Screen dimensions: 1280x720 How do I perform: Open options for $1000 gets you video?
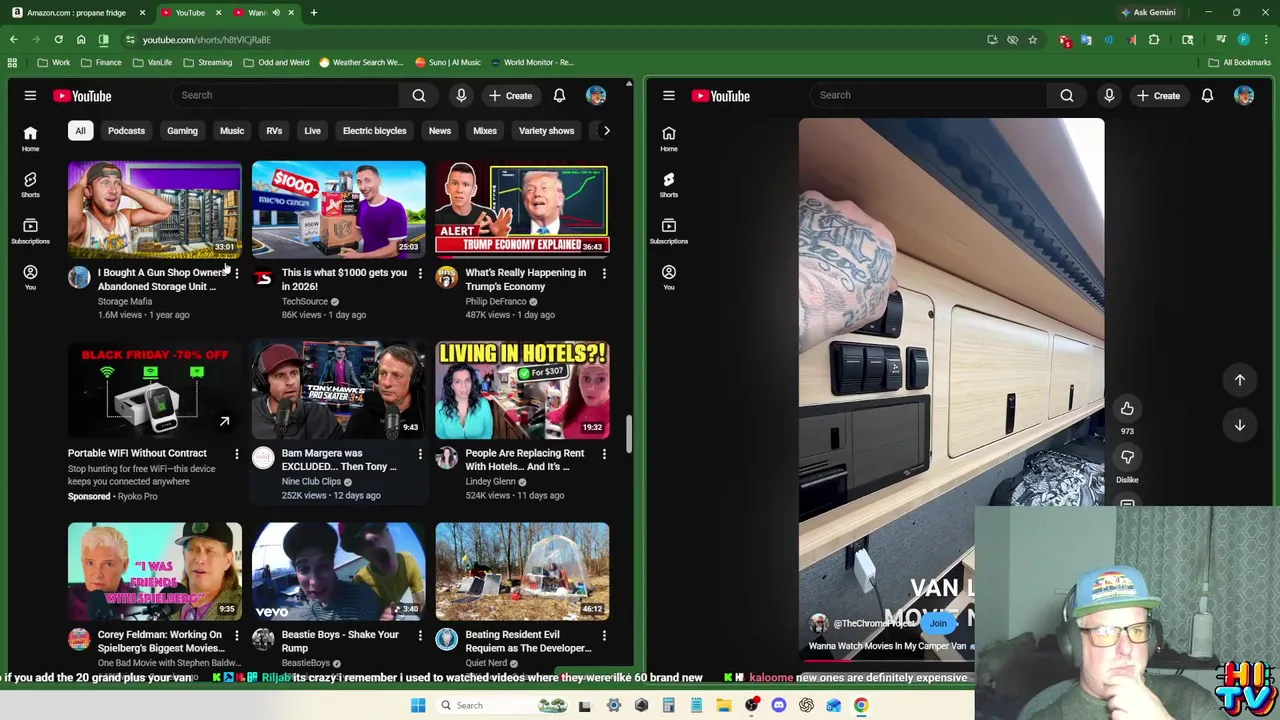point(420,273)
